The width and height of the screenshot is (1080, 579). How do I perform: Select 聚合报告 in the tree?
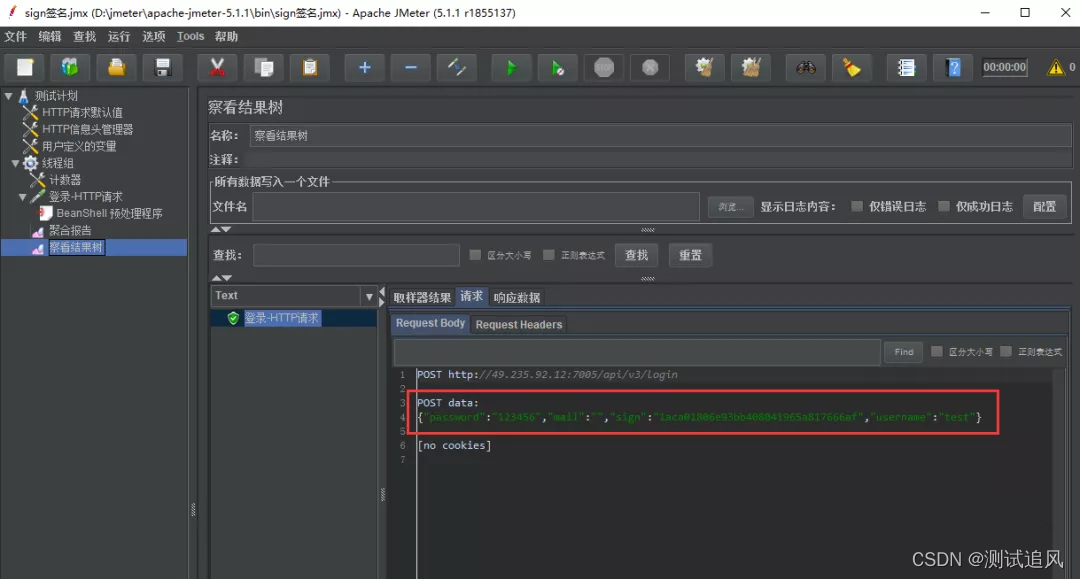[70, 231]
